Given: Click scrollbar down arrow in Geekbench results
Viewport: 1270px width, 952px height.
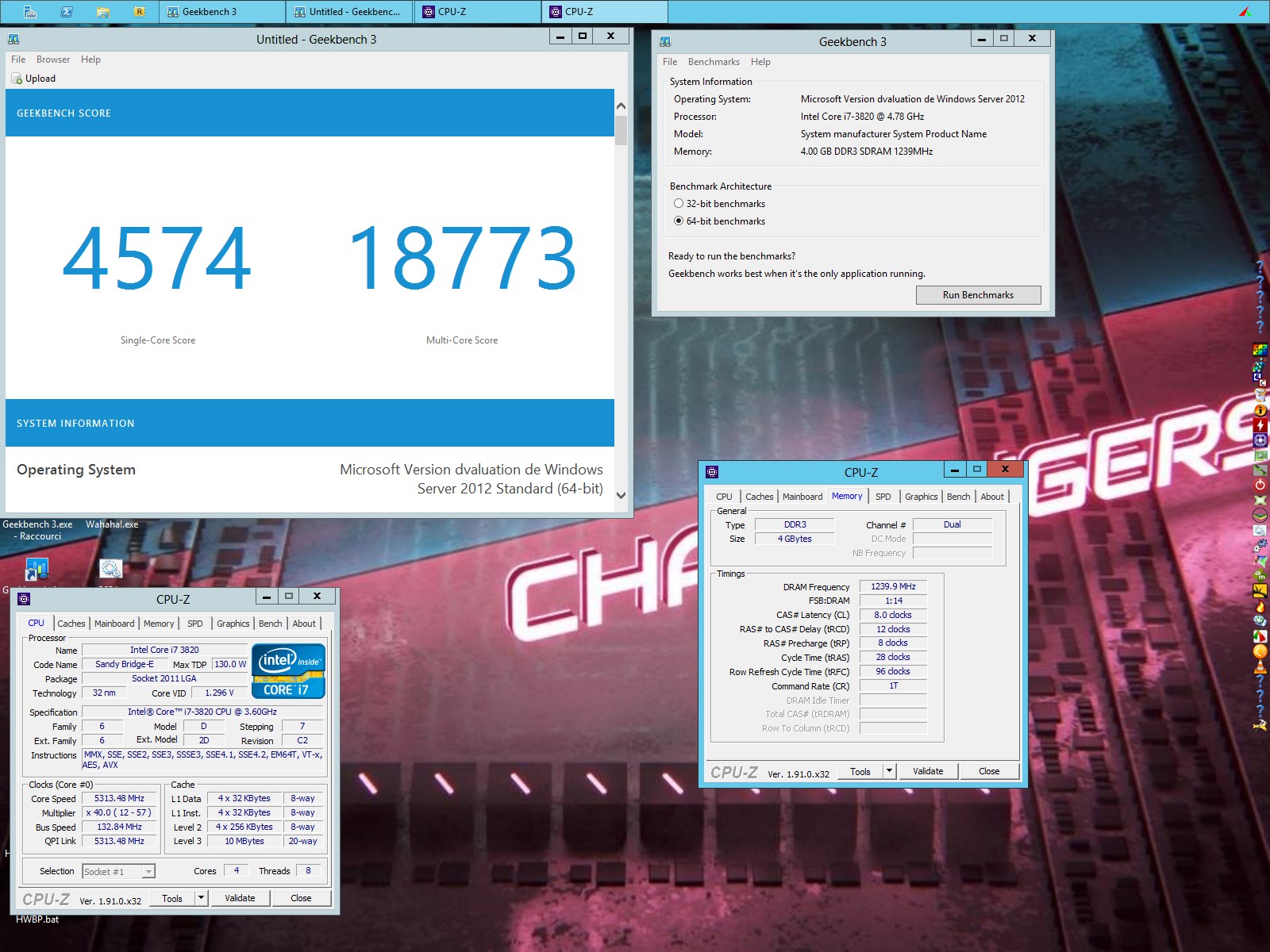Looking at the screenshot, I should click(621, 495).
